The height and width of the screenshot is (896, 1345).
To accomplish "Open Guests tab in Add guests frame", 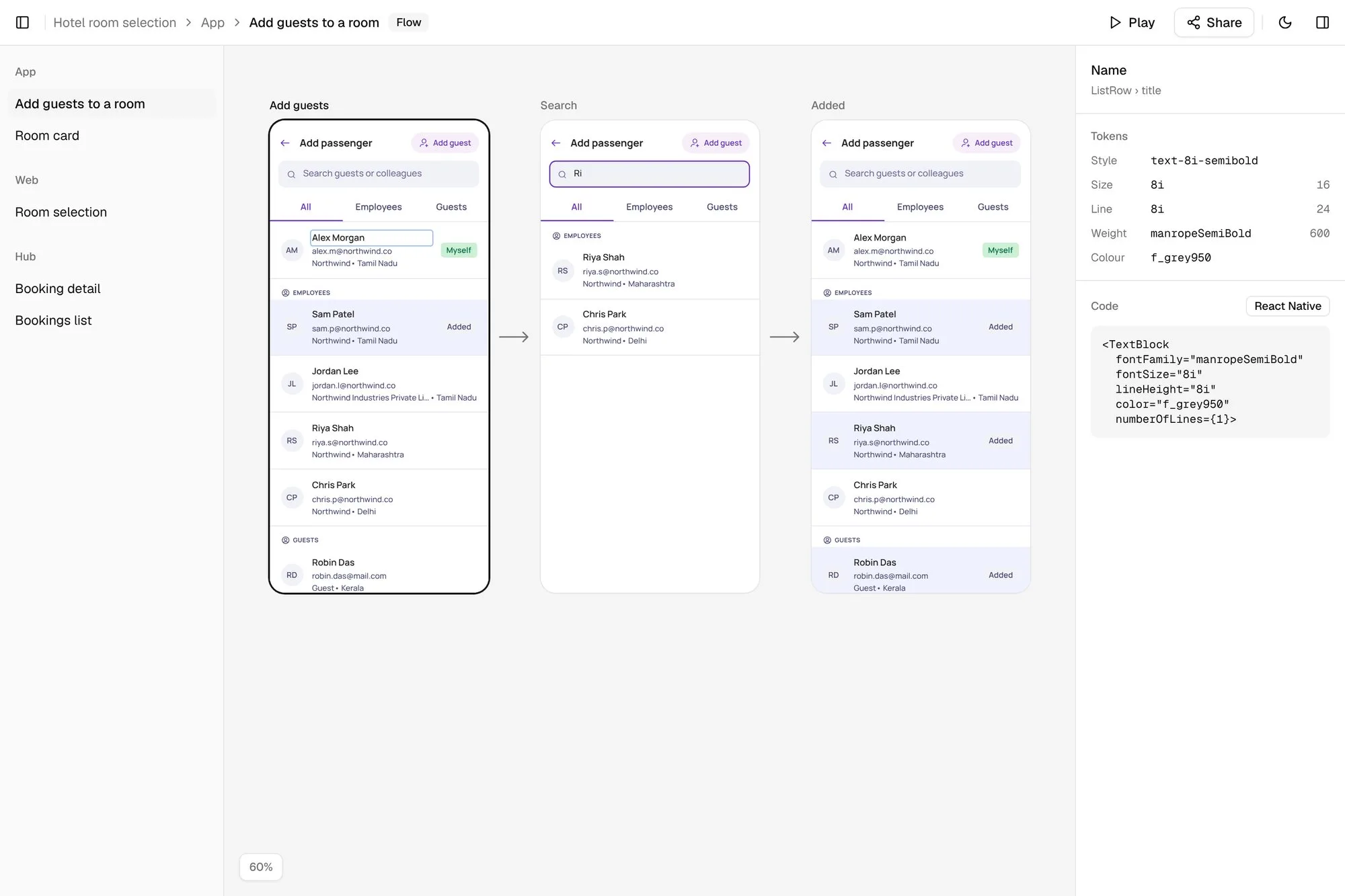I will click(451, 206).
